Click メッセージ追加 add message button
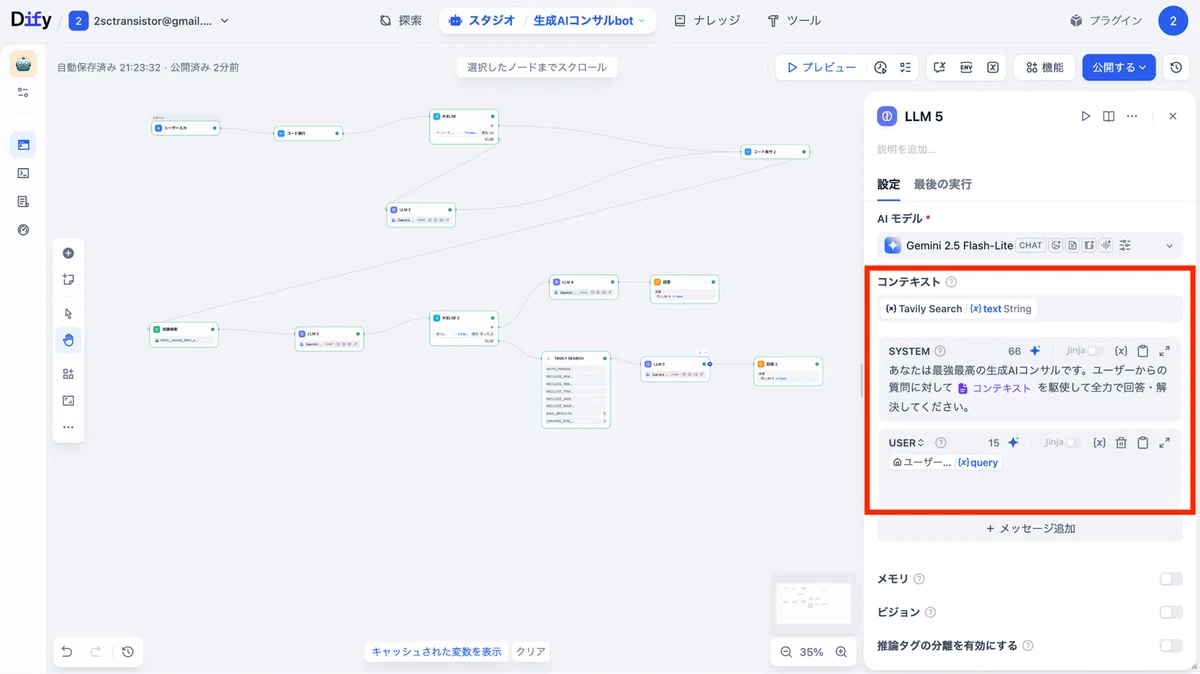Image resolution: width=1200 pixels, height=674 pixels. [1030, 528]
